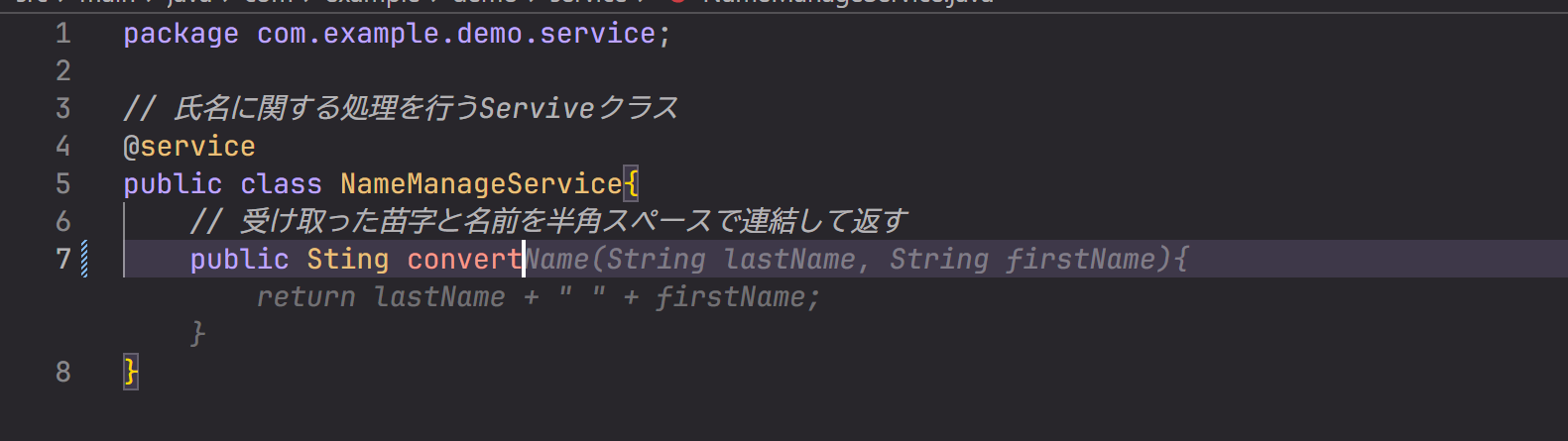Click the Japanese comment on line 6
Screen dimensions: 1568x441
[548, 221]
